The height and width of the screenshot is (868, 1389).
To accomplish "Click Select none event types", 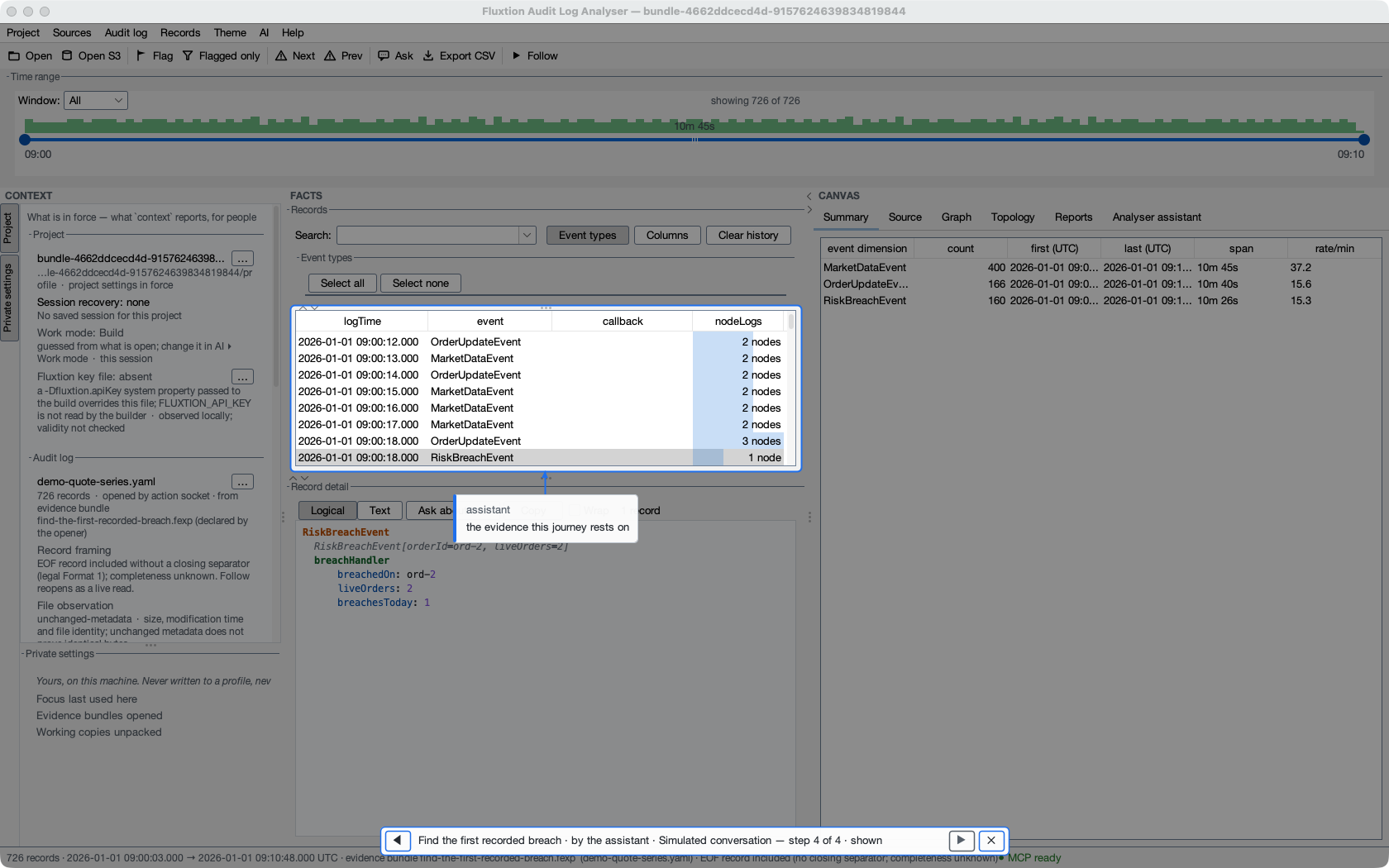I will [421, 283].
